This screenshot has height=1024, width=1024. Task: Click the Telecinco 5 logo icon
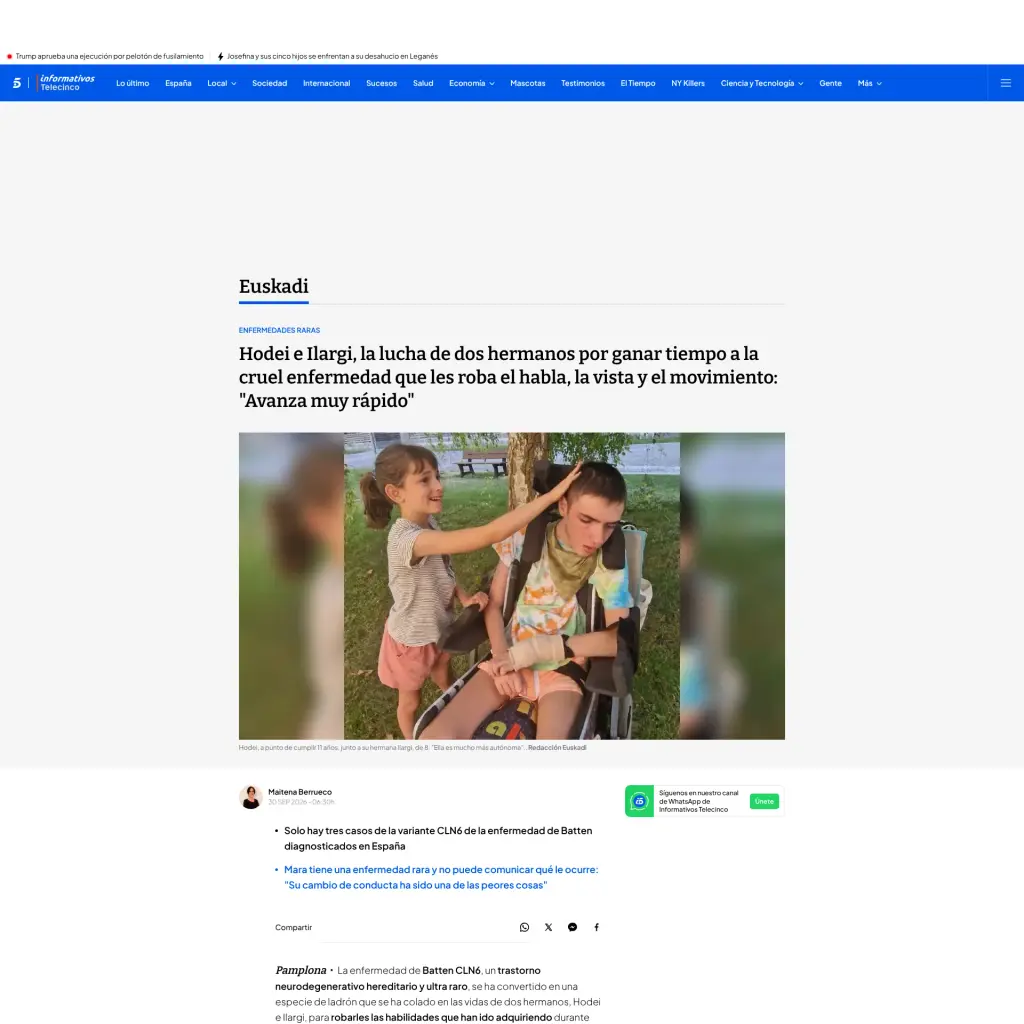tap(17, 83)
